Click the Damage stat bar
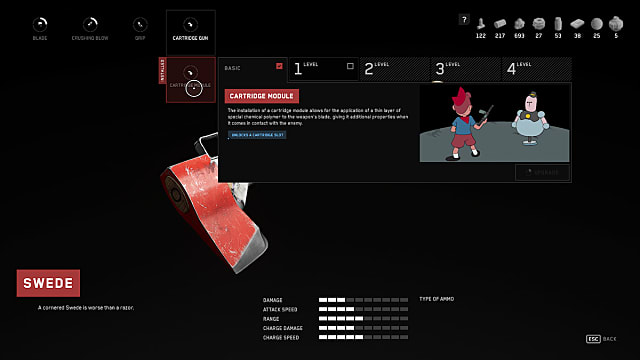The height and width of the screenshot is (360, 640). pyautogui.click(x=363, y=300)
